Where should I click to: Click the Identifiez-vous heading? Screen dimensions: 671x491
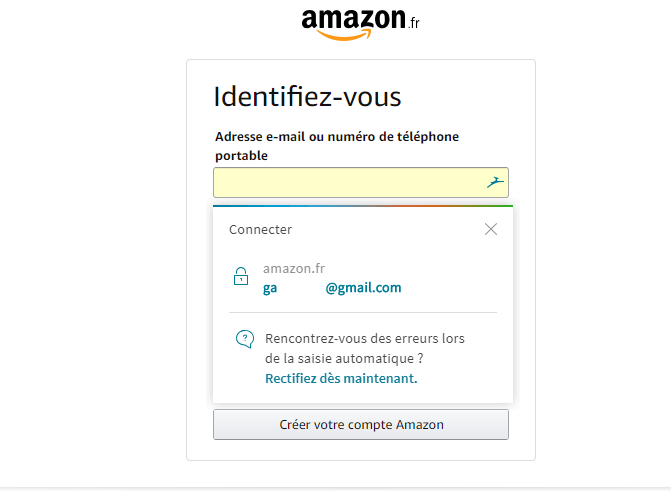point(307,97)
